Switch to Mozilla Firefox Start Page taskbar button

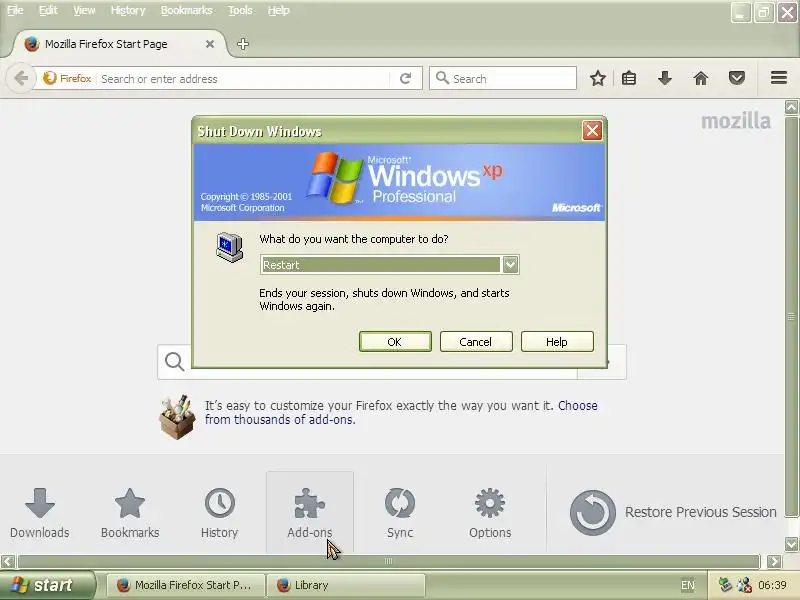(185, 585)
